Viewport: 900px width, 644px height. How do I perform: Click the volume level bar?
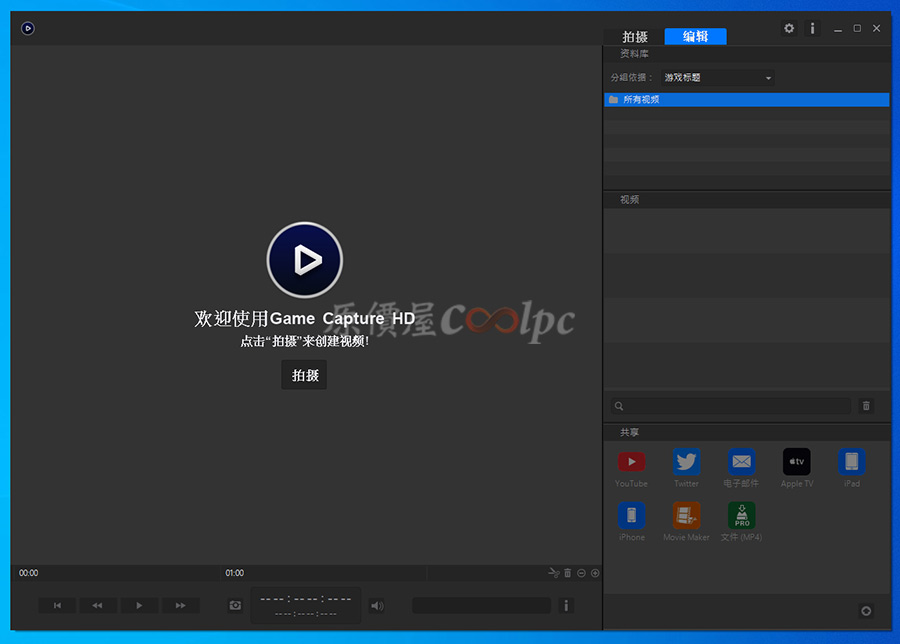[482, 606]
